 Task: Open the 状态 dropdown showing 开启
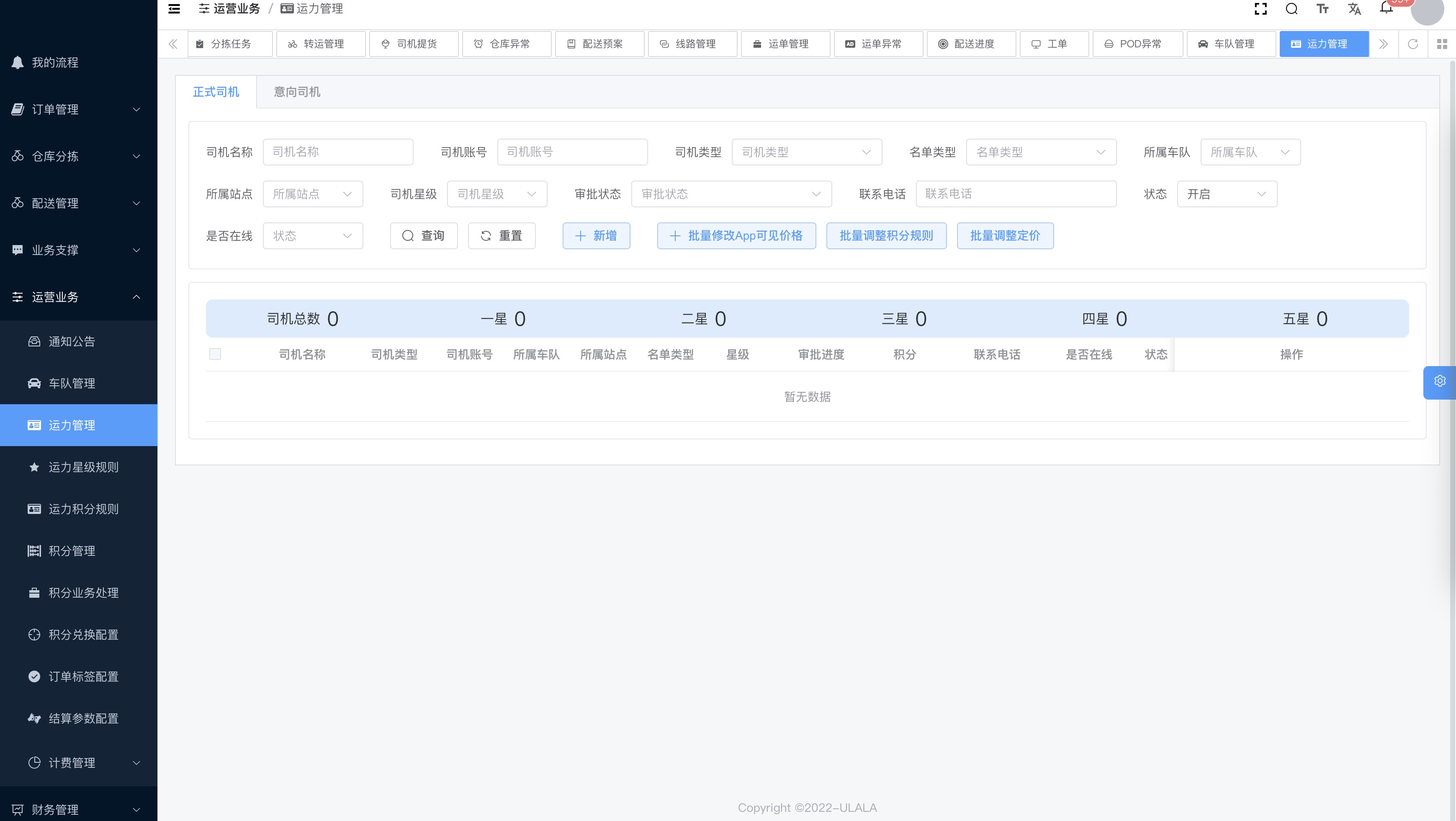point(1227,194)
